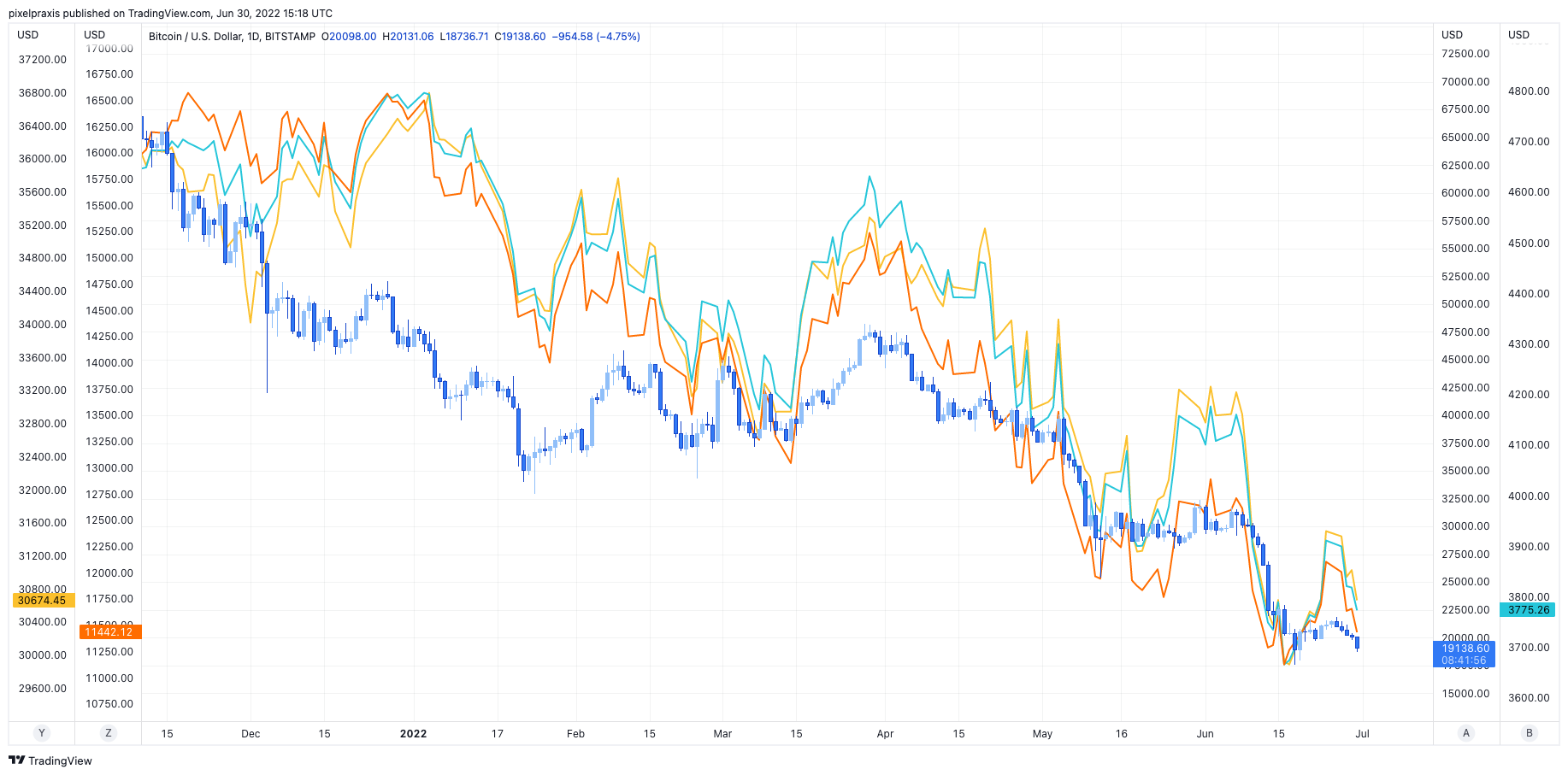The height and width of the screenshot is (775, 1568).
Task: Click the 'Mar' label on the time axis
Action: [722, 734]
